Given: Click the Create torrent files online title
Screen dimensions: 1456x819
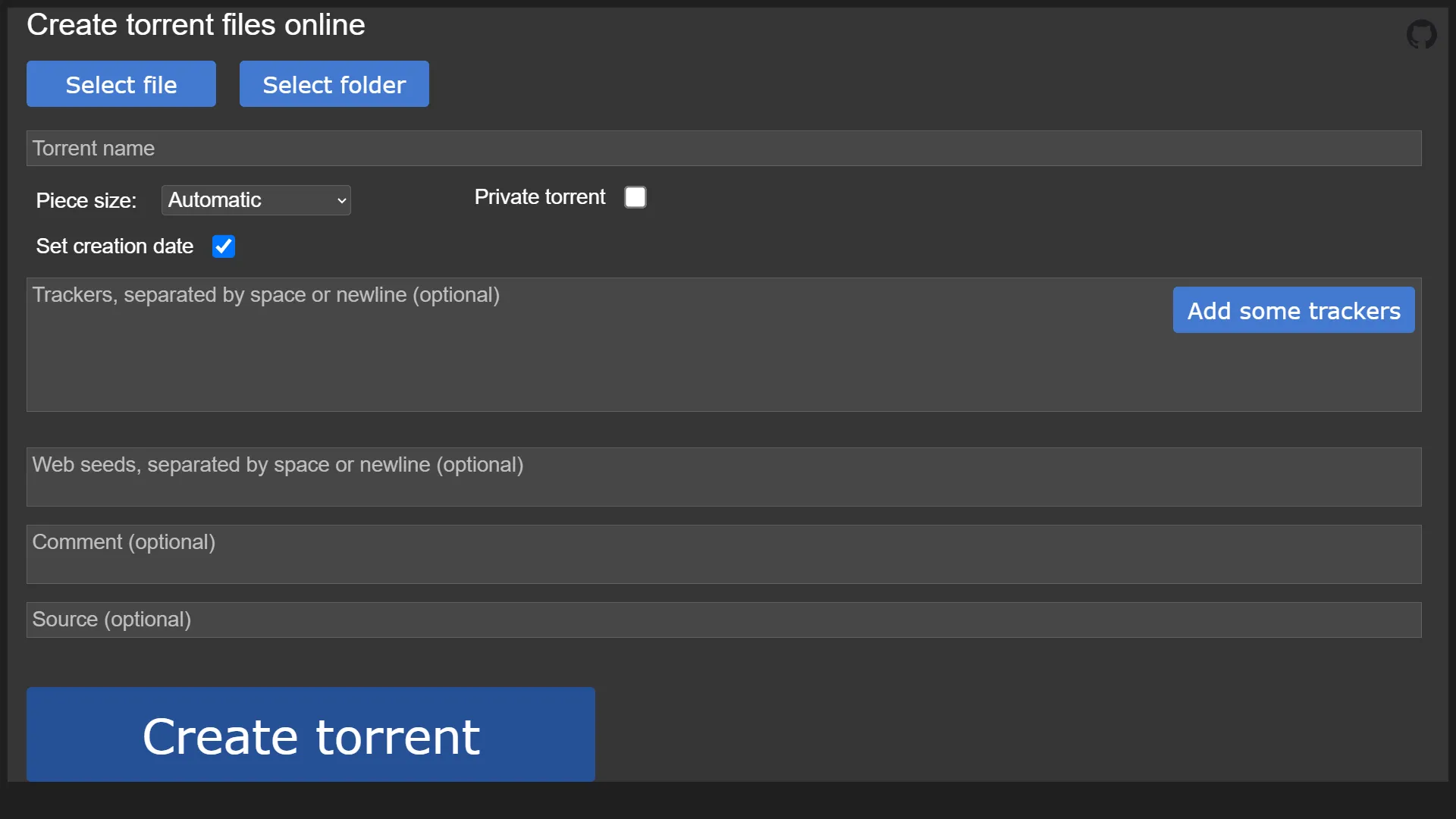Looking at the screenshot, I should 196,24.
